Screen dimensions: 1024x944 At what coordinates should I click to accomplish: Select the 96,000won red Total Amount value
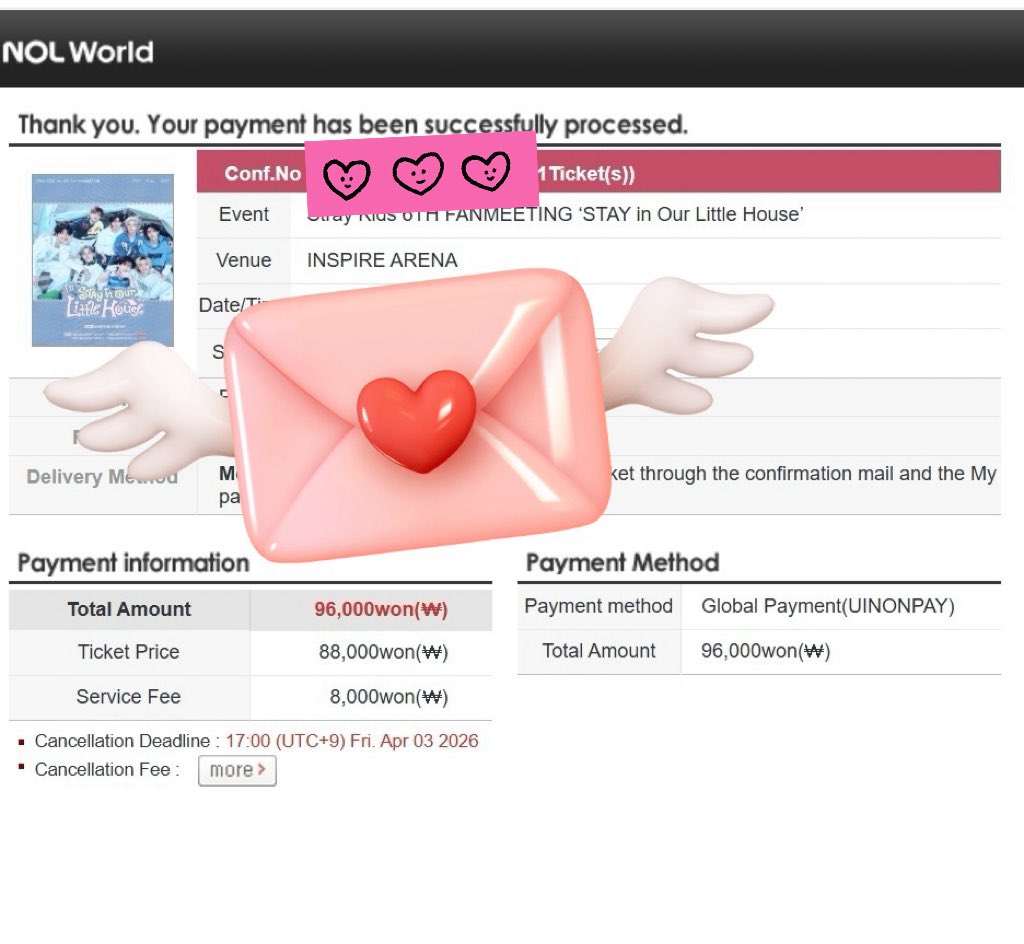coord(381,610)
